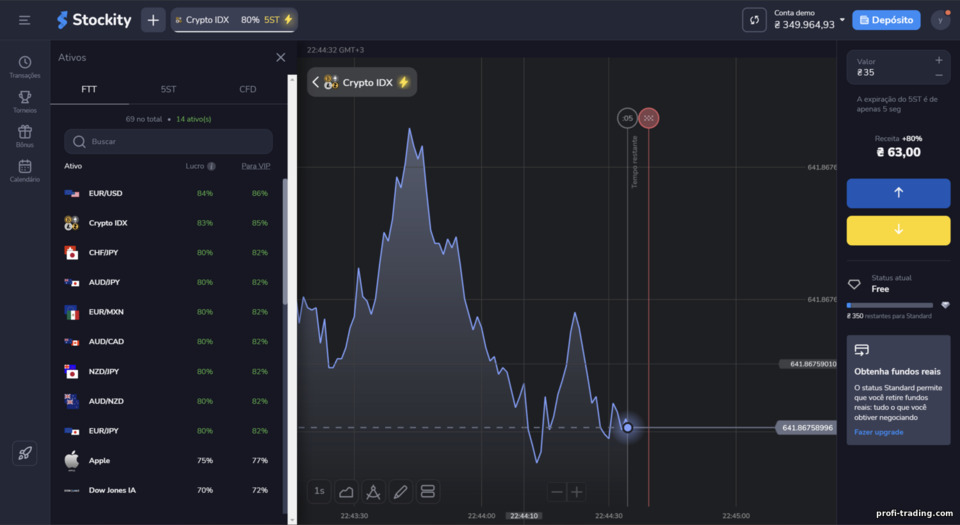Select AUD/NZD asset row

pyautogui.click(x=167, y=401)
